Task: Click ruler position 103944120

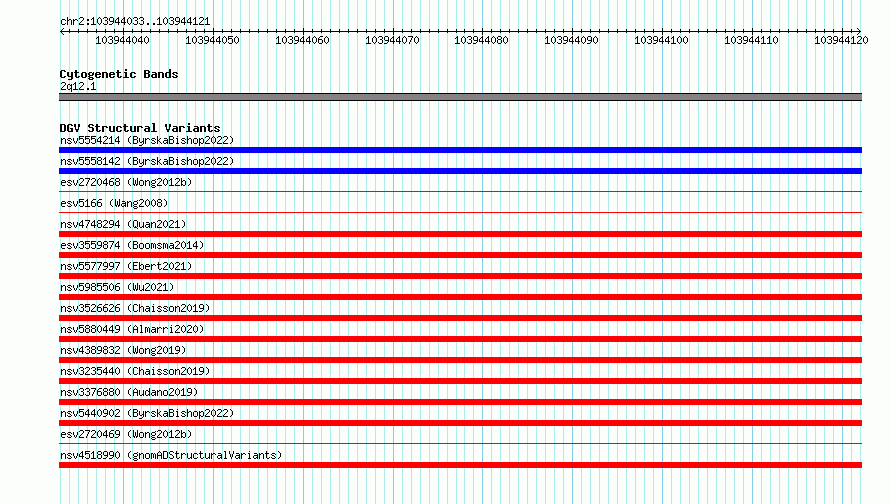Action: tap(841, 40)
